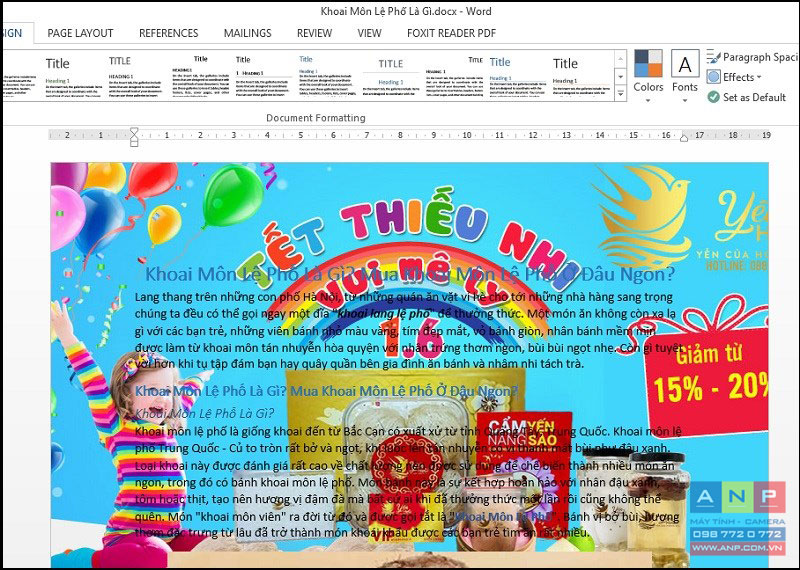Apply the centered gray TITLE style set

point(391,77)
